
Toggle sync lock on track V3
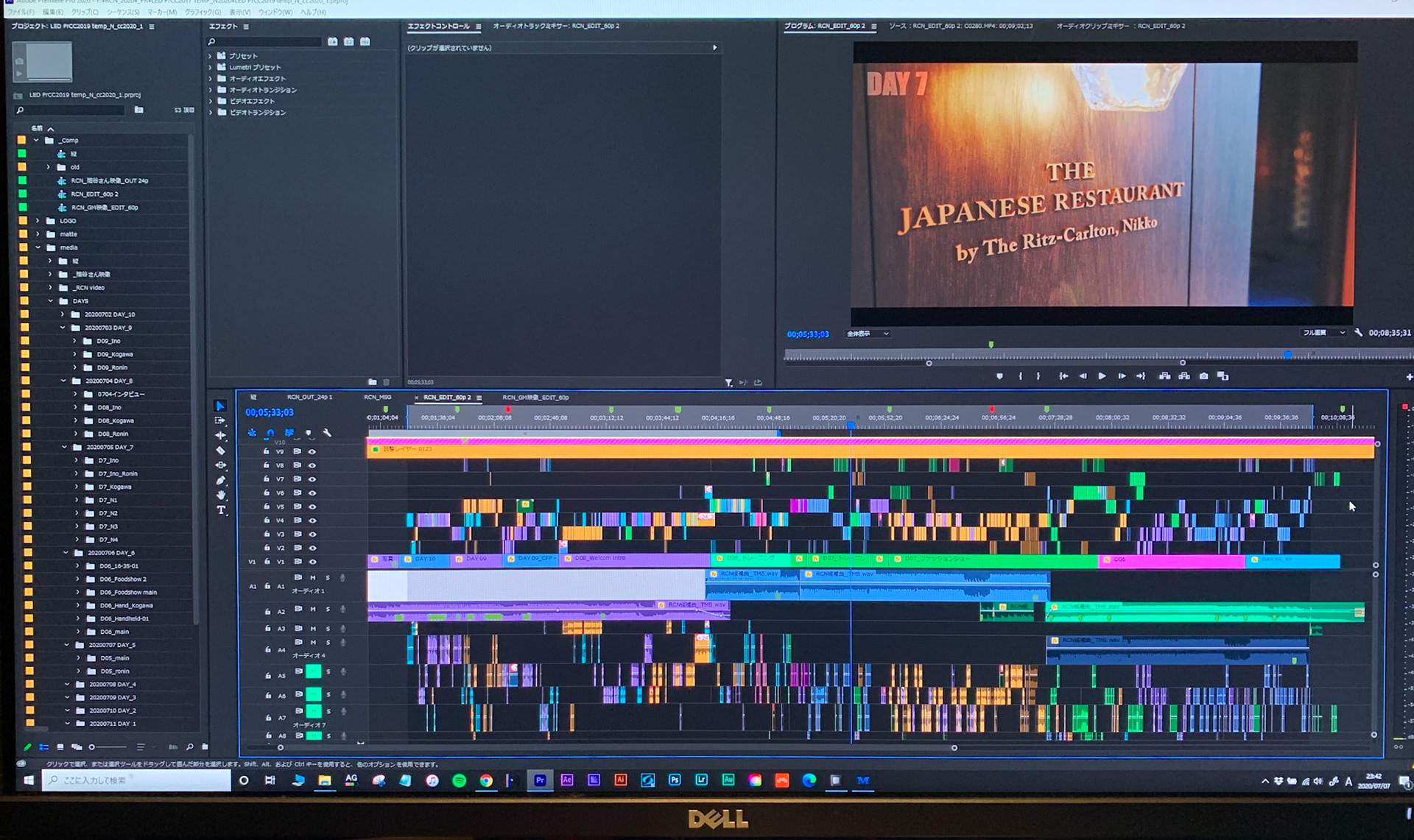tap(298, 534)
